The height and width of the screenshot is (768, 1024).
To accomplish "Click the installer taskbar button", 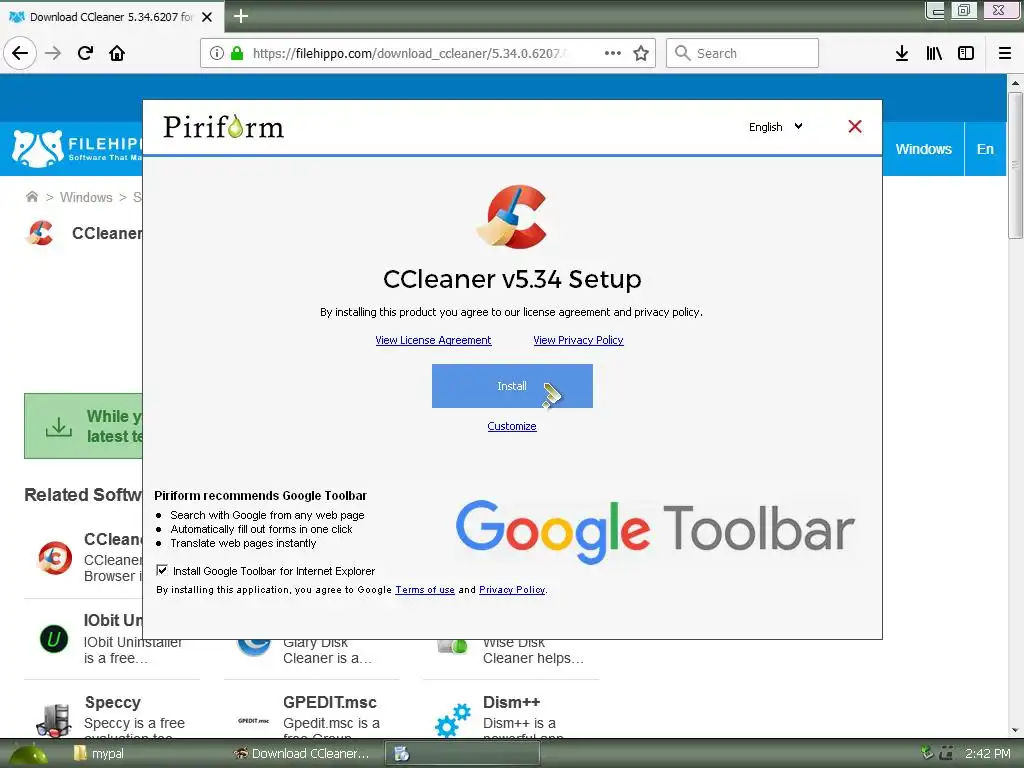I will pyautogui.click(x=462, y=754).
